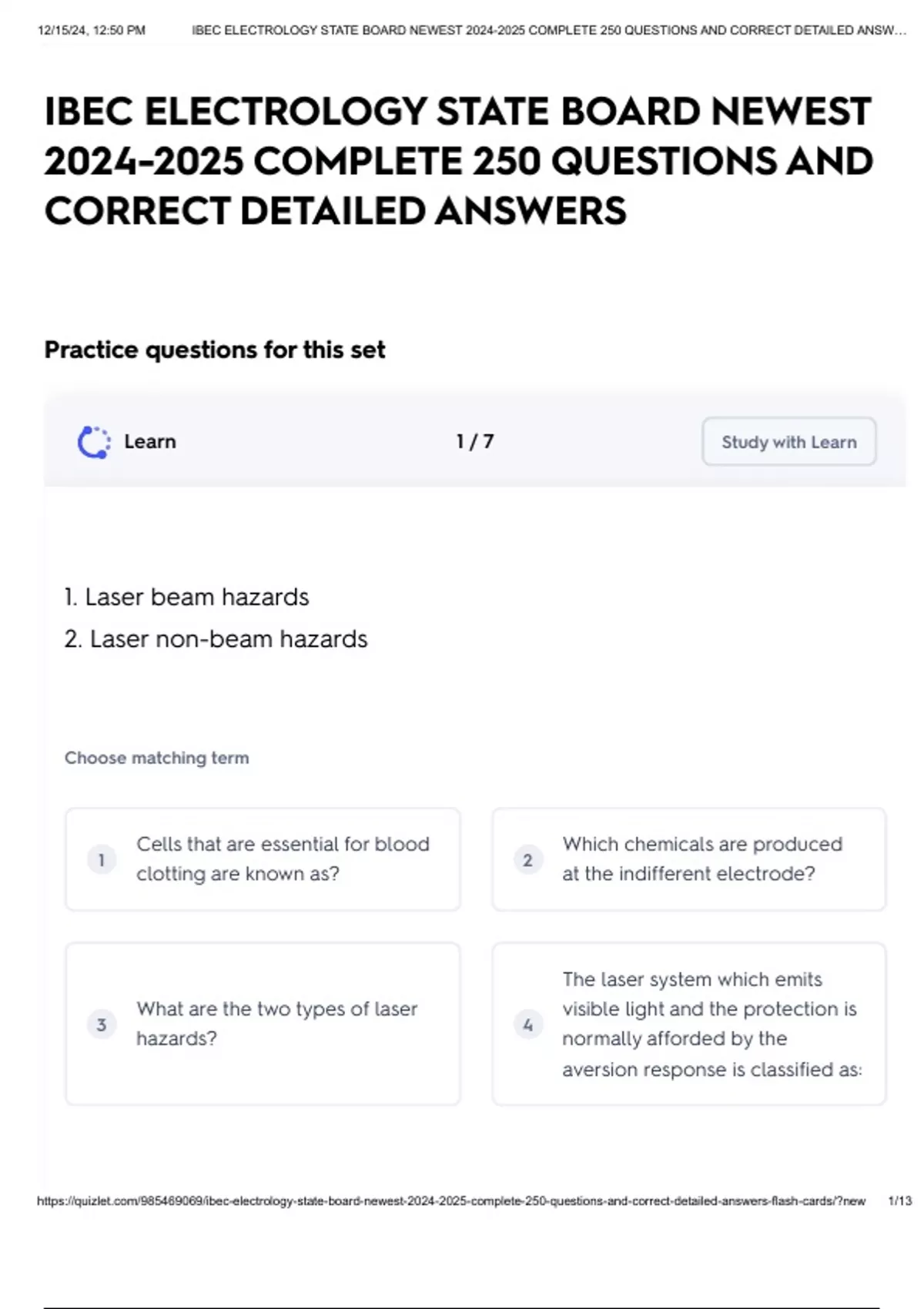The height and width of the screenshot is (1309, 924).
Task: Click the 'Laser beam hazards' definition line
Action: pos(187,597)
